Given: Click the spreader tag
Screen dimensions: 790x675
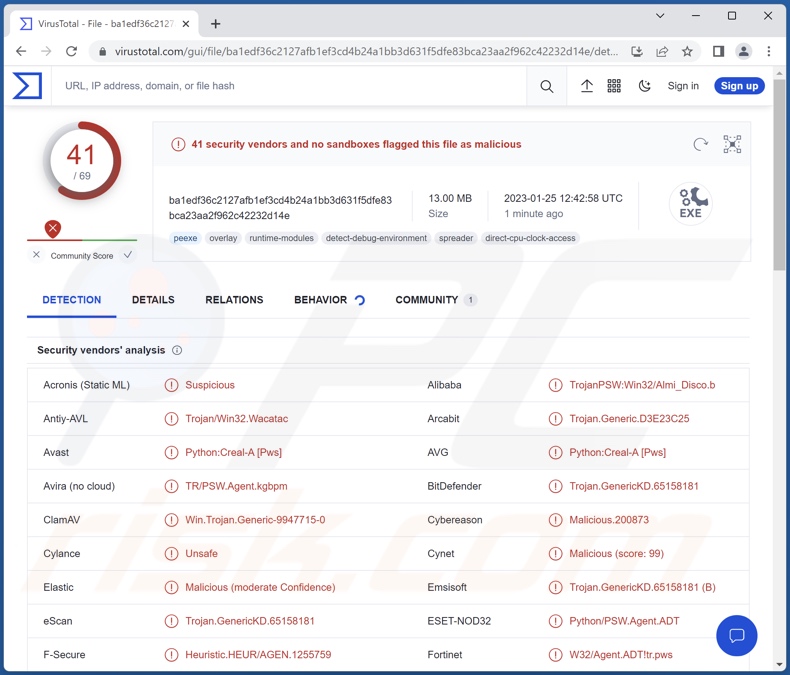Looking at the screenshot, I should [x=456, y=238].
